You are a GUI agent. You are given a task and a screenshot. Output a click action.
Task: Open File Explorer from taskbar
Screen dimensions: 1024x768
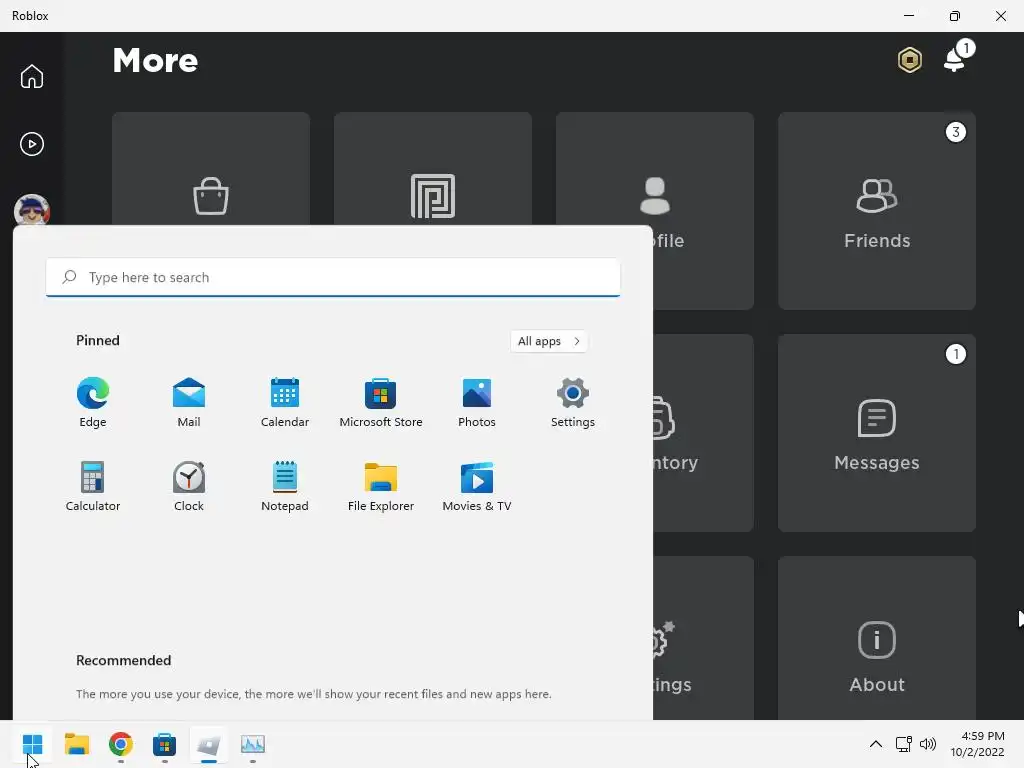point(77,744)
